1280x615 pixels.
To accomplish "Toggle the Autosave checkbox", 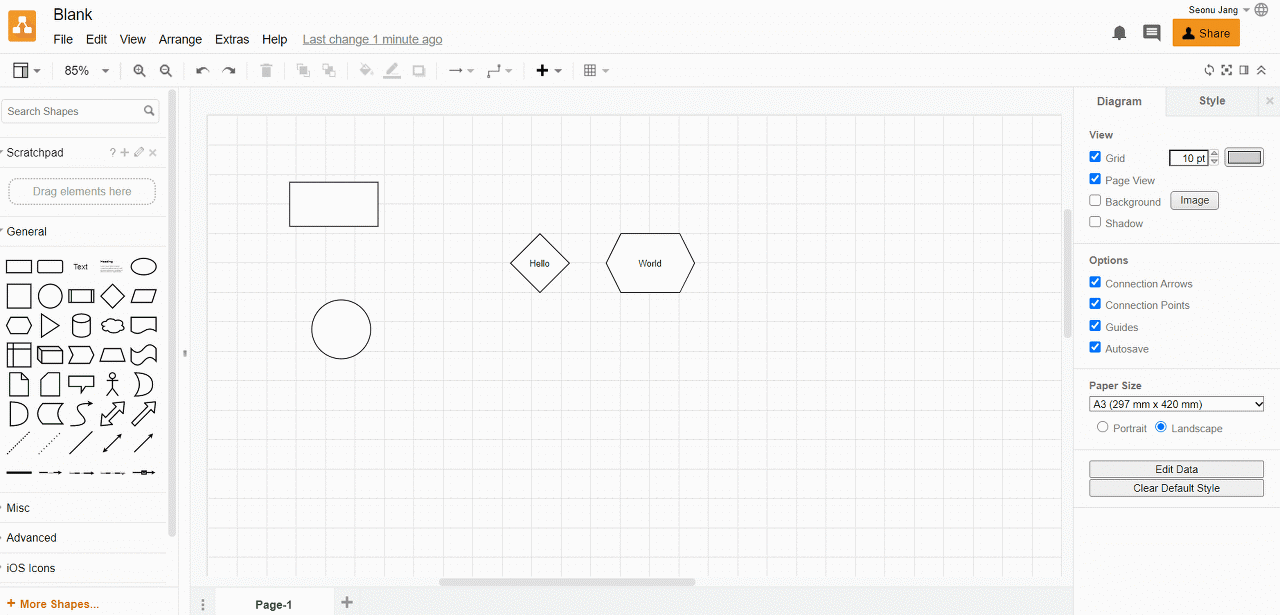I will [x=1095, y=347].
